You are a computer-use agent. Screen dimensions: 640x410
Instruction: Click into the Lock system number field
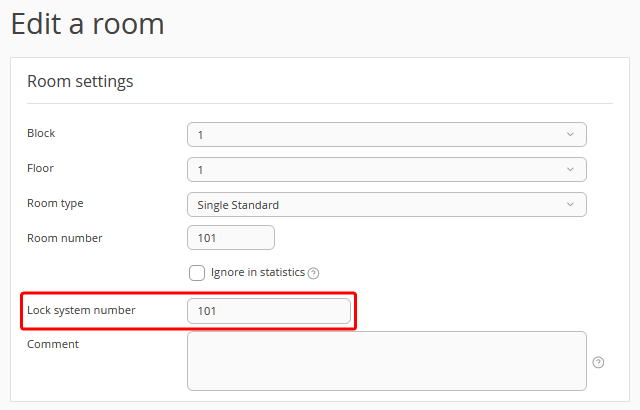[x=269, y=311]
